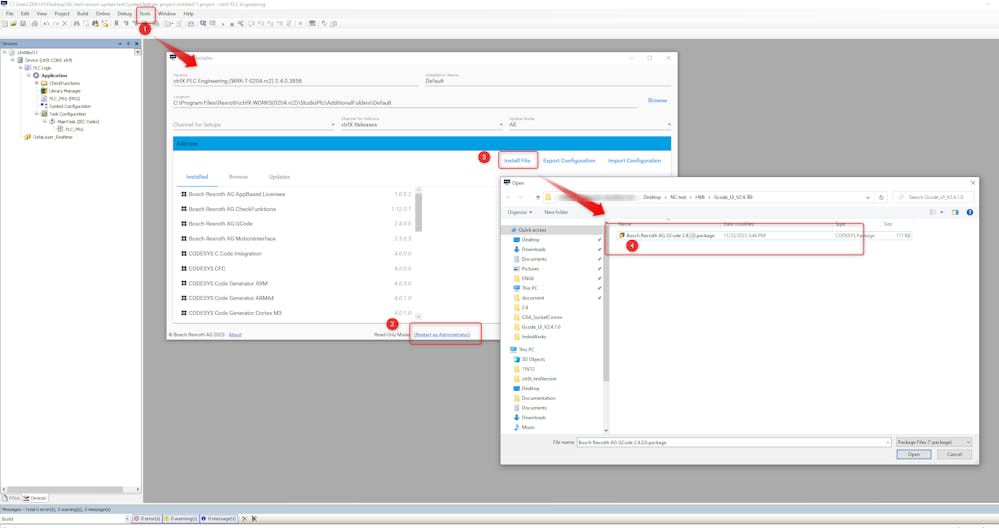Screen dimensions: 999x528
Task: Click New folder in Open dialog
Action: pyautogui.click(x=556, y=212)
